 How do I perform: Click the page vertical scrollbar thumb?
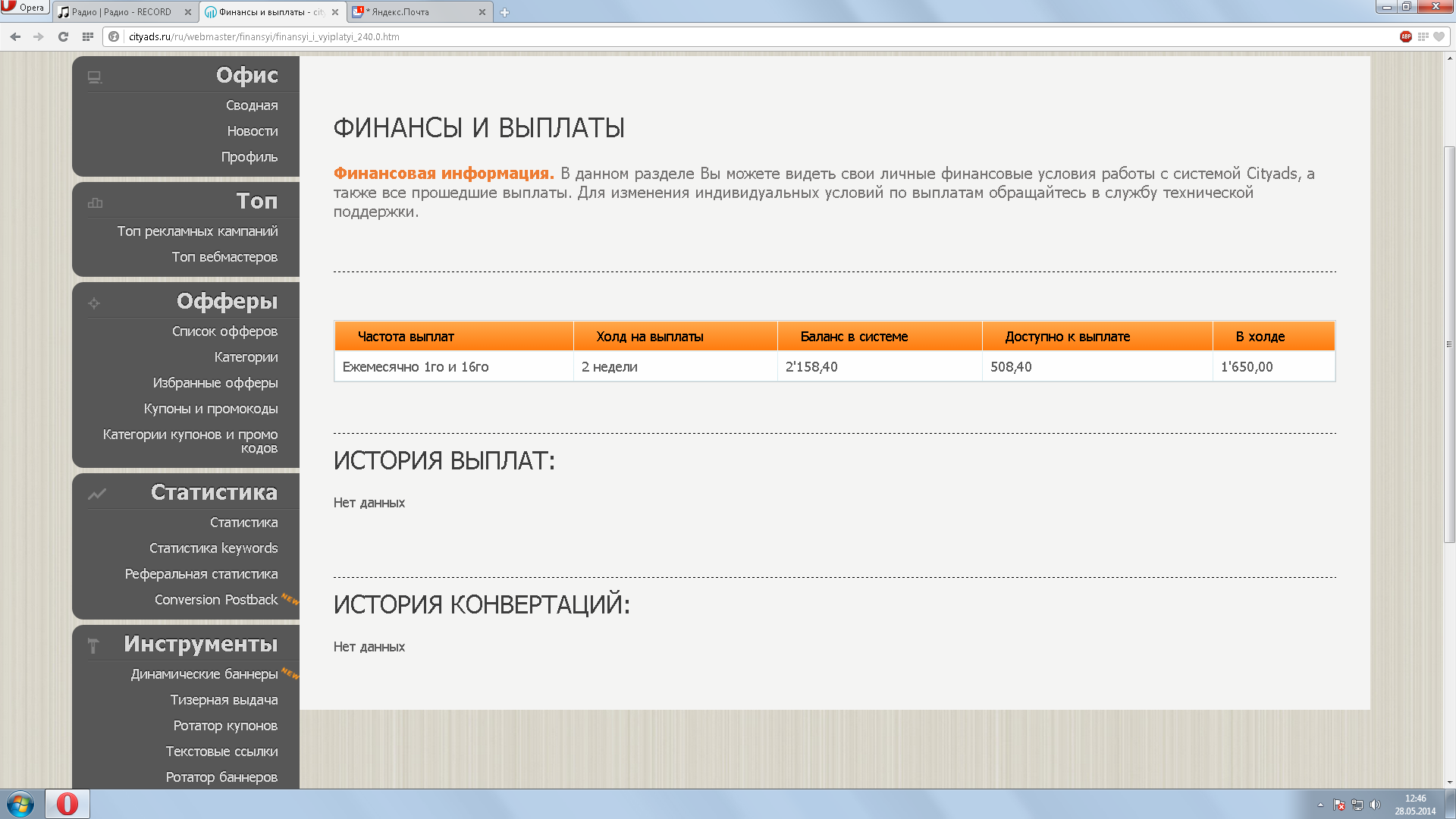[1449, 344]
